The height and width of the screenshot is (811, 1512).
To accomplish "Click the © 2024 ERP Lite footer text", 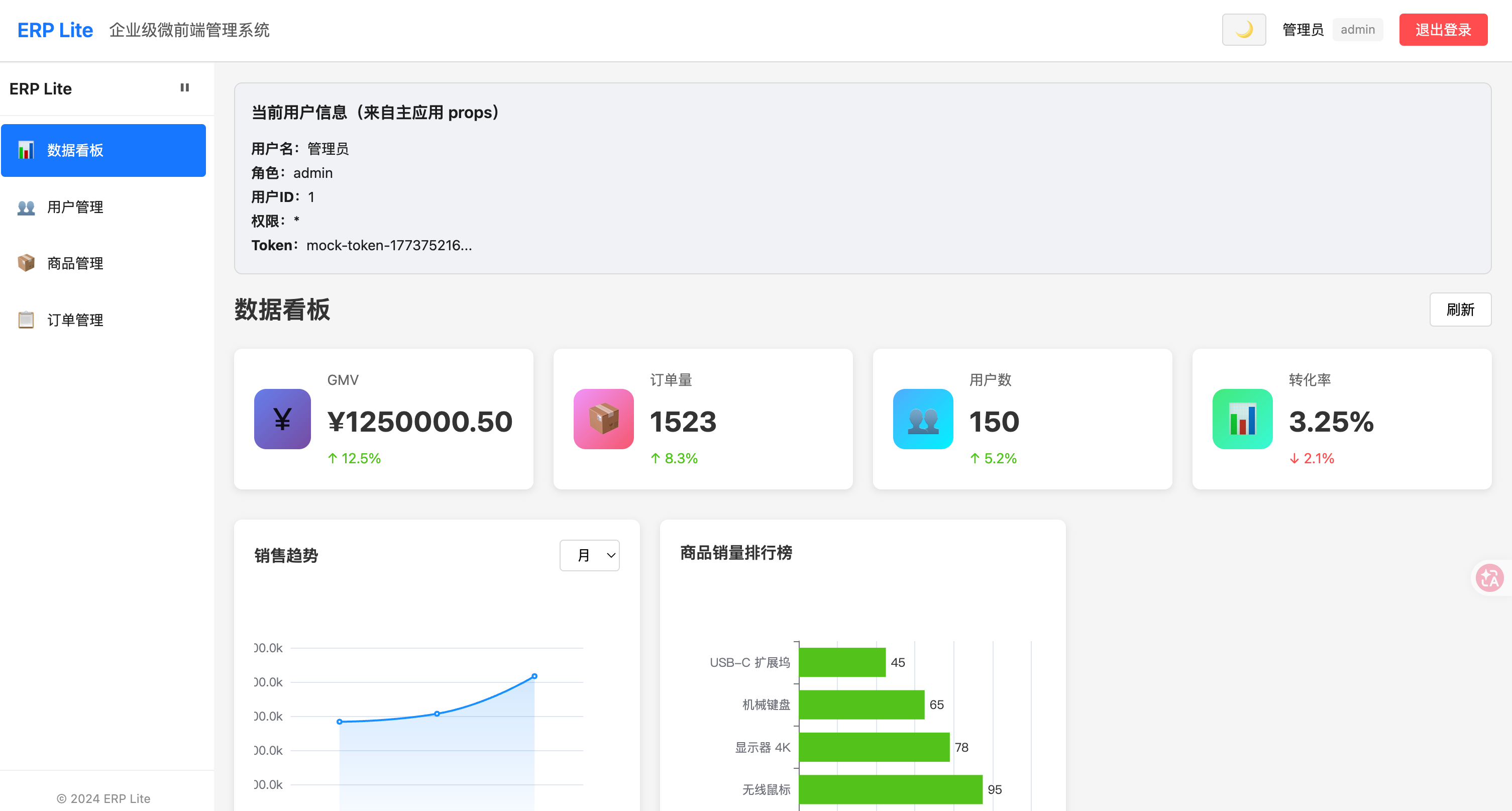I will 103,798.
